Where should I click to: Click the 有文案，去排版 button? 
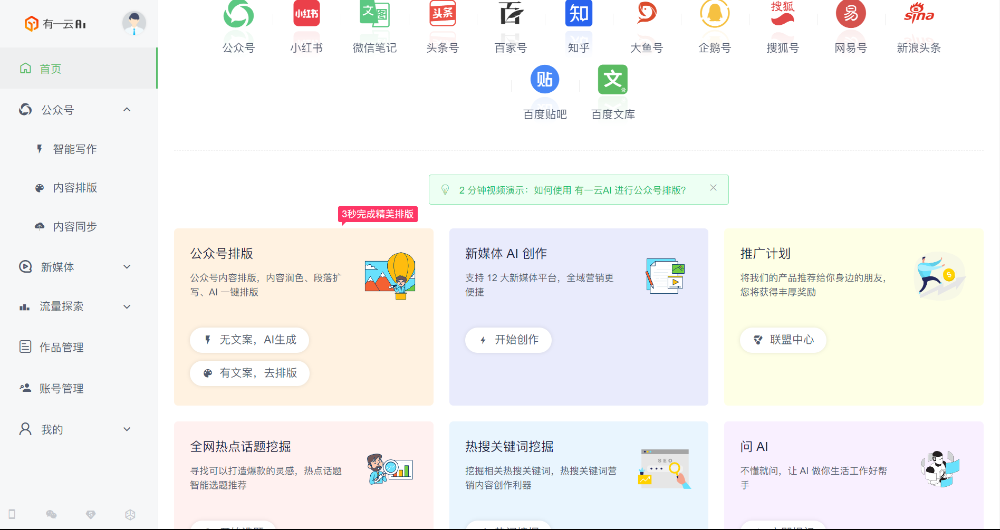pyautogui.click(x=249, y=373)
